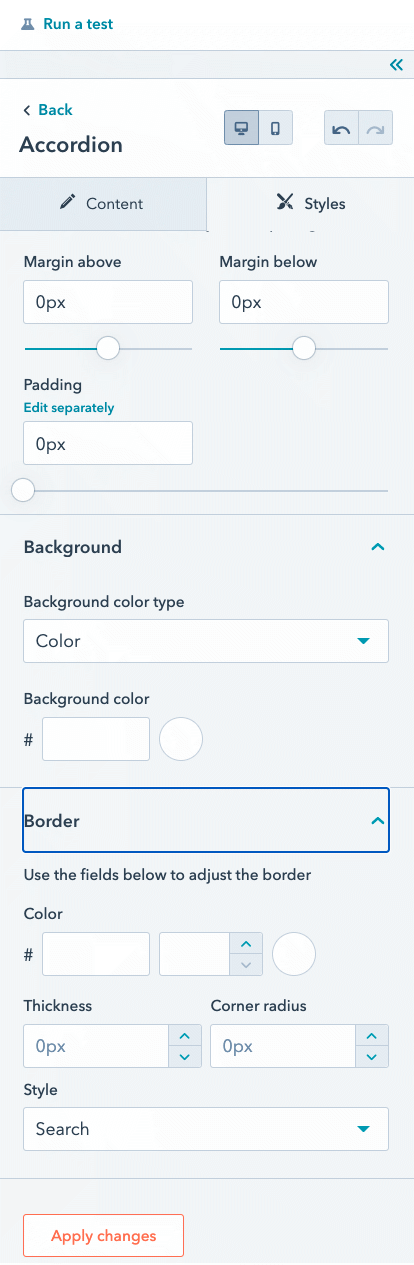Click the Run a test flask icon
Viewport: 414px width, 1265px height.
point(27,24)
